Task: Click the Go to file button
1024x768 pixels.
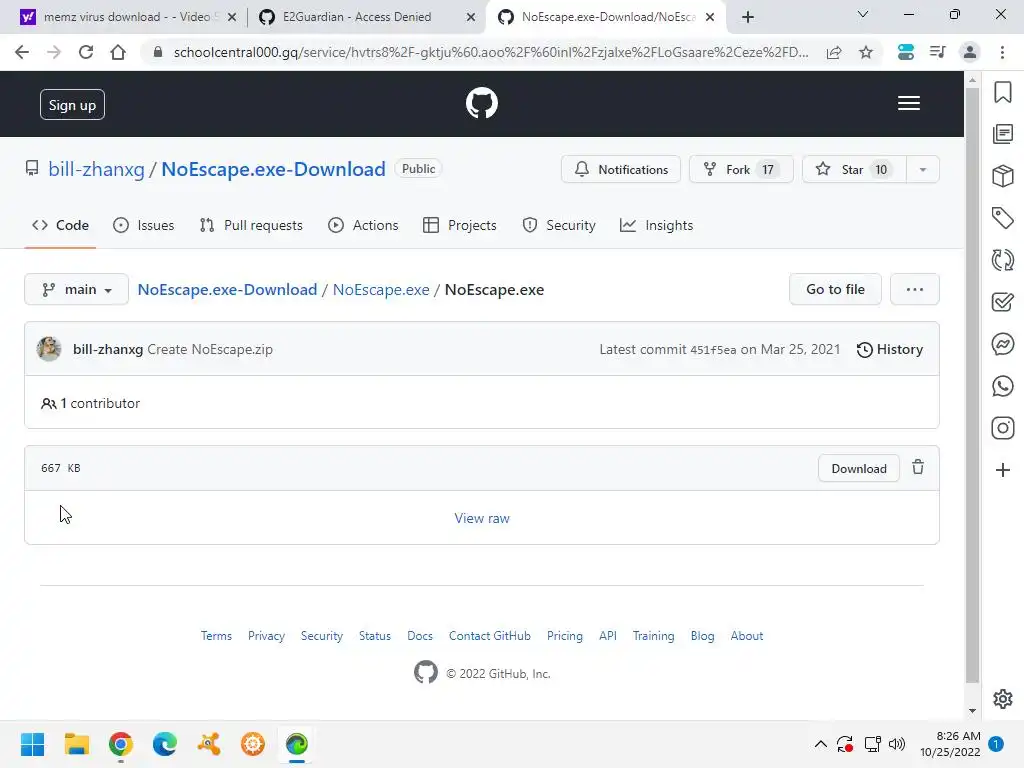Action: click(835, 289)
